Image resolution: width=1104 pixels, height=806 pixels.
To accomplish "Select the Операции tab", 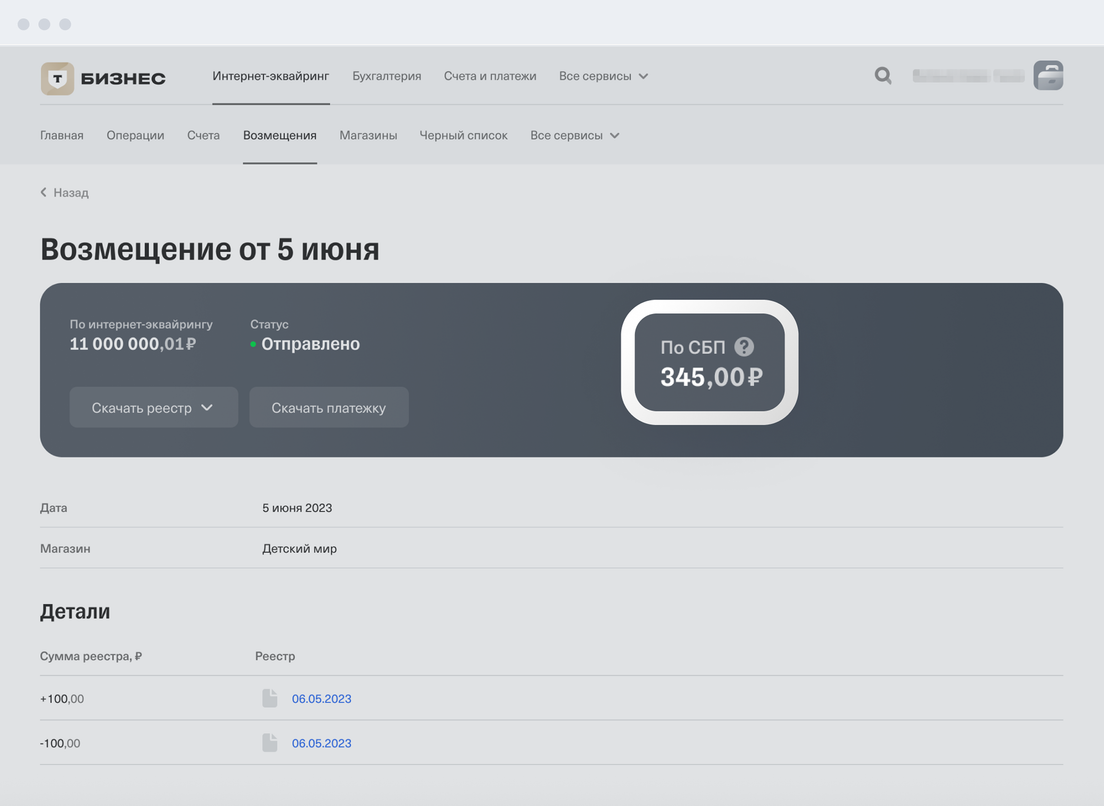I will pyautogui.click(x=135, y=135).
